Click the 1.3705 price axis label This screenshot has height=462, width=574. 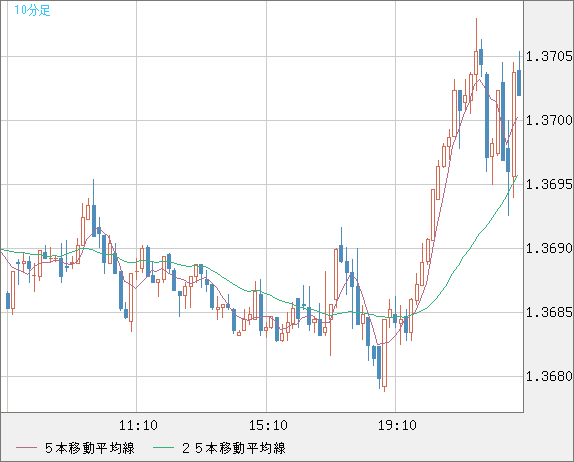(x=549, y=56)
